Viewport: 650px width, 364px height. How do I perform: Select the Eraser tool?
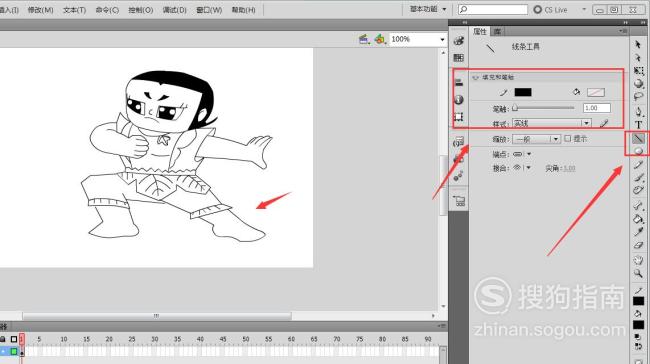point(638,245)
